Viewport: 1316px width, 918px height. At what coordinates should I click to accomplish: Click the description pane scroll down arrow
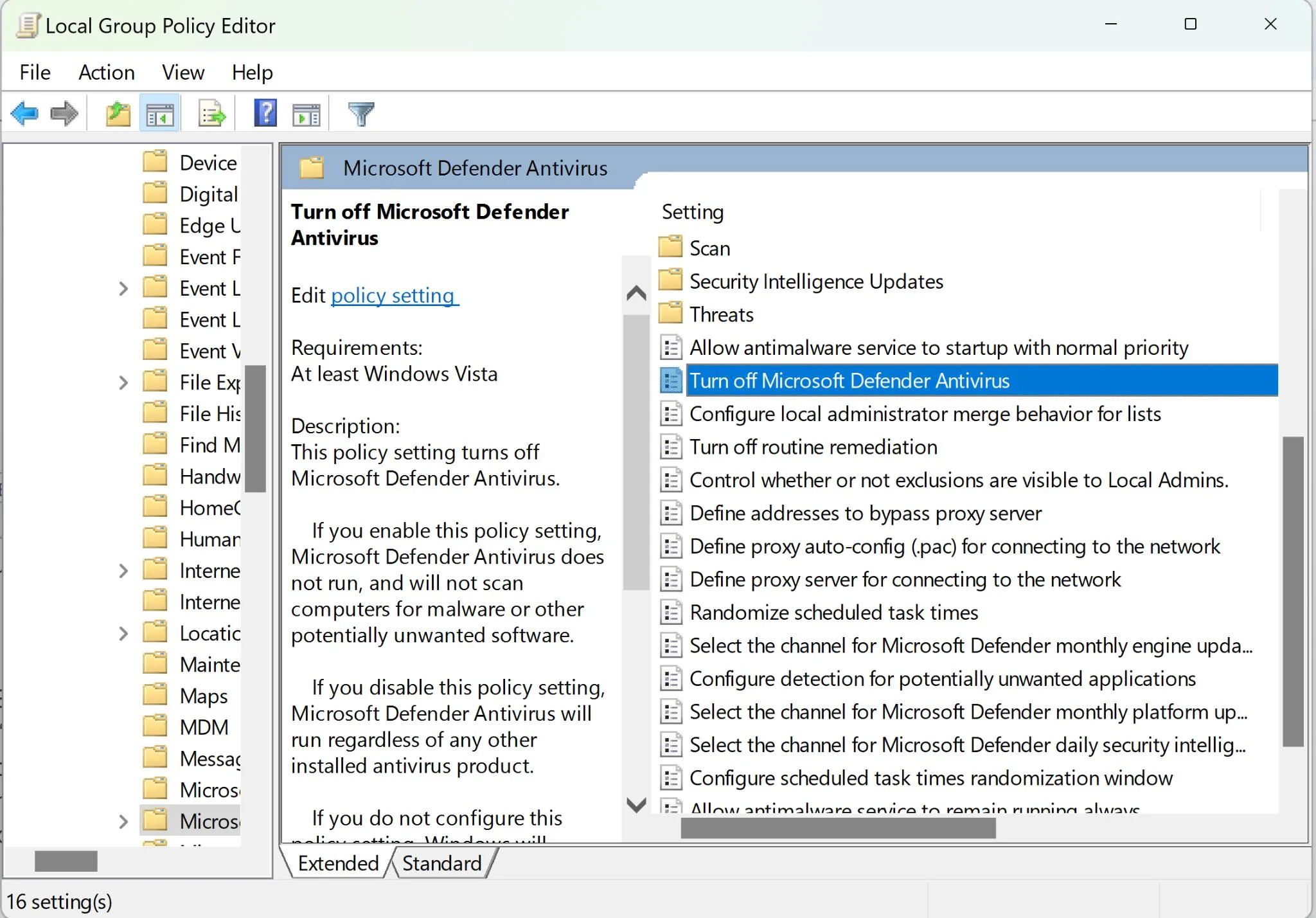point(636,804)
